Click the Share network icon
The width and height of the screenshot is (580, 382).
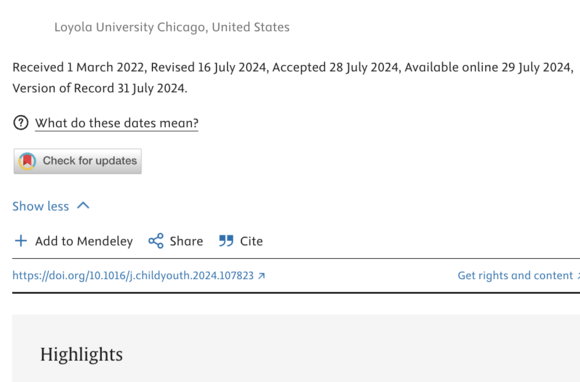[156, 241]
